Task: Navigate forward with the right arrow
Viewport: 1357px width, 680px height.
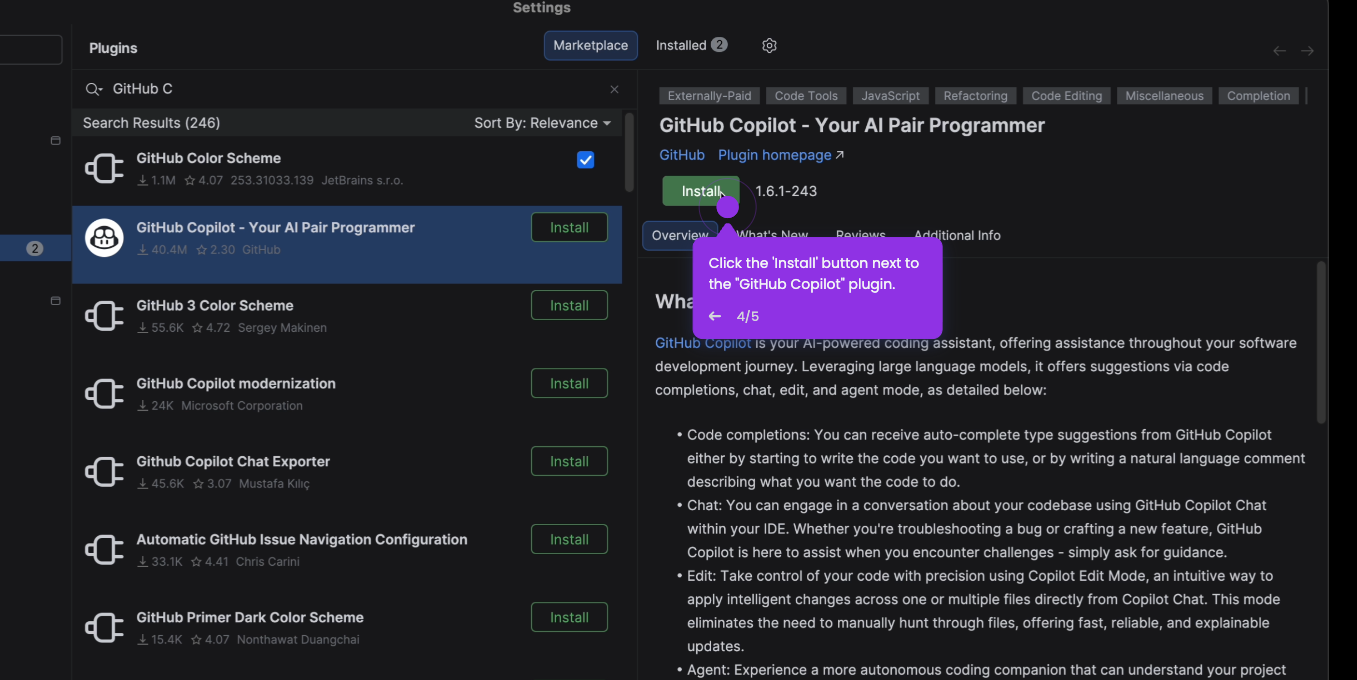Action: click(x=1307, y=50)
